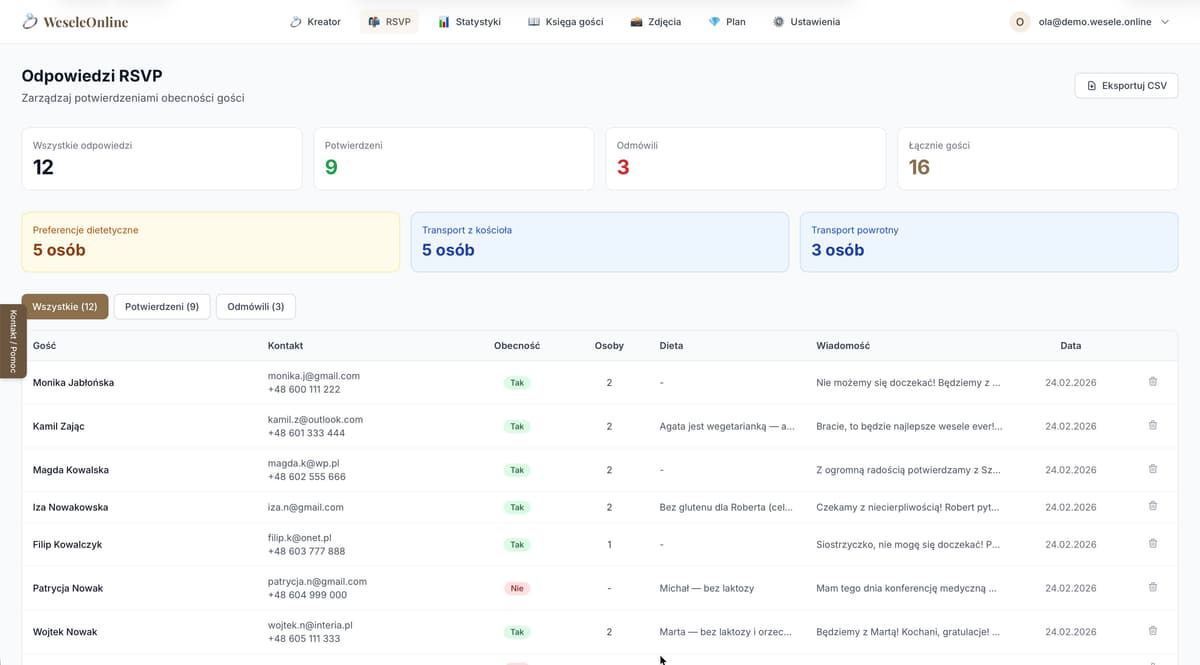1200x665 pixels.
Task: Go to Statystyki section
Action: coord(469,22)
